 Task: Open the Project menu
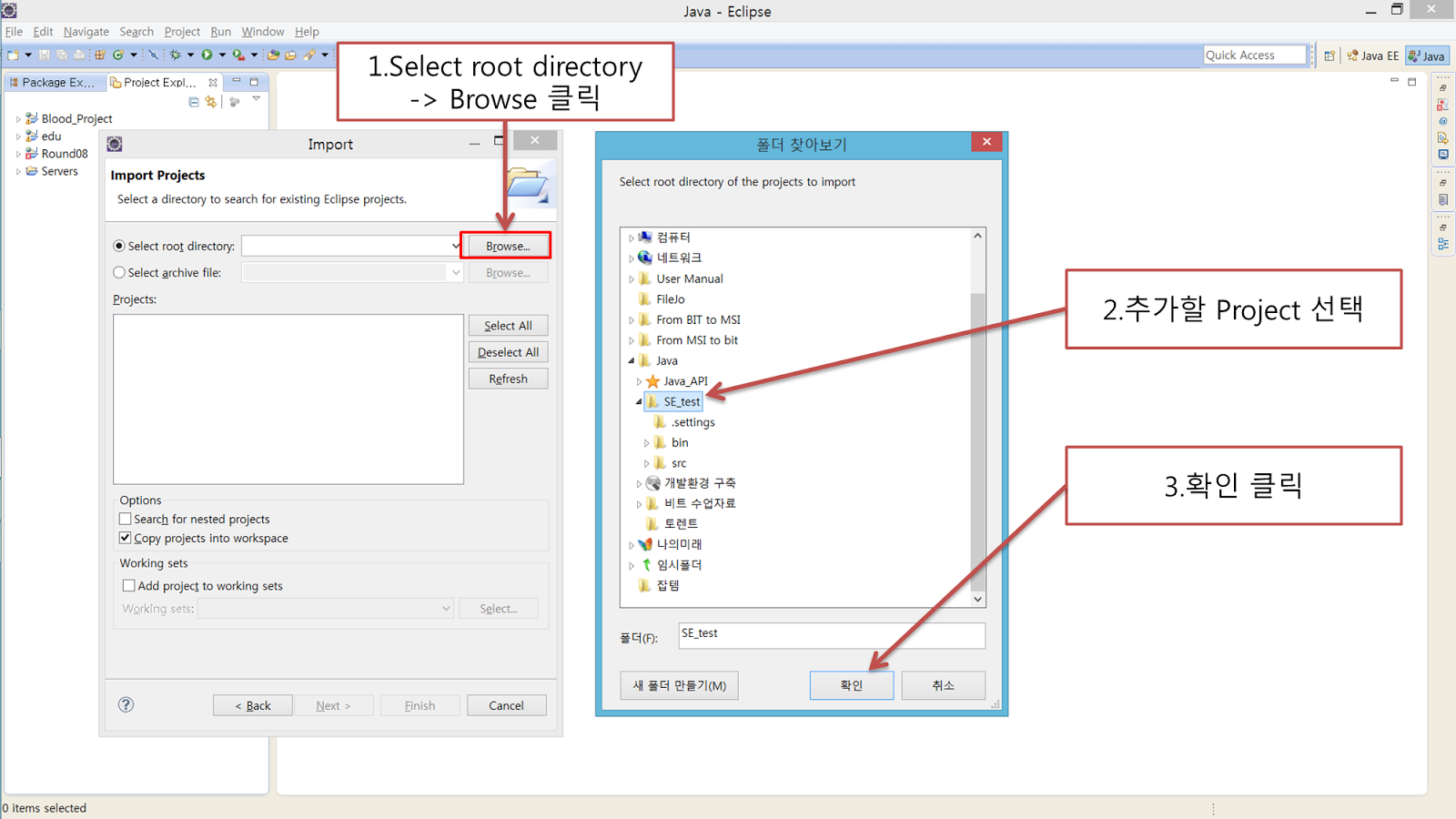[x=182, y=32]
